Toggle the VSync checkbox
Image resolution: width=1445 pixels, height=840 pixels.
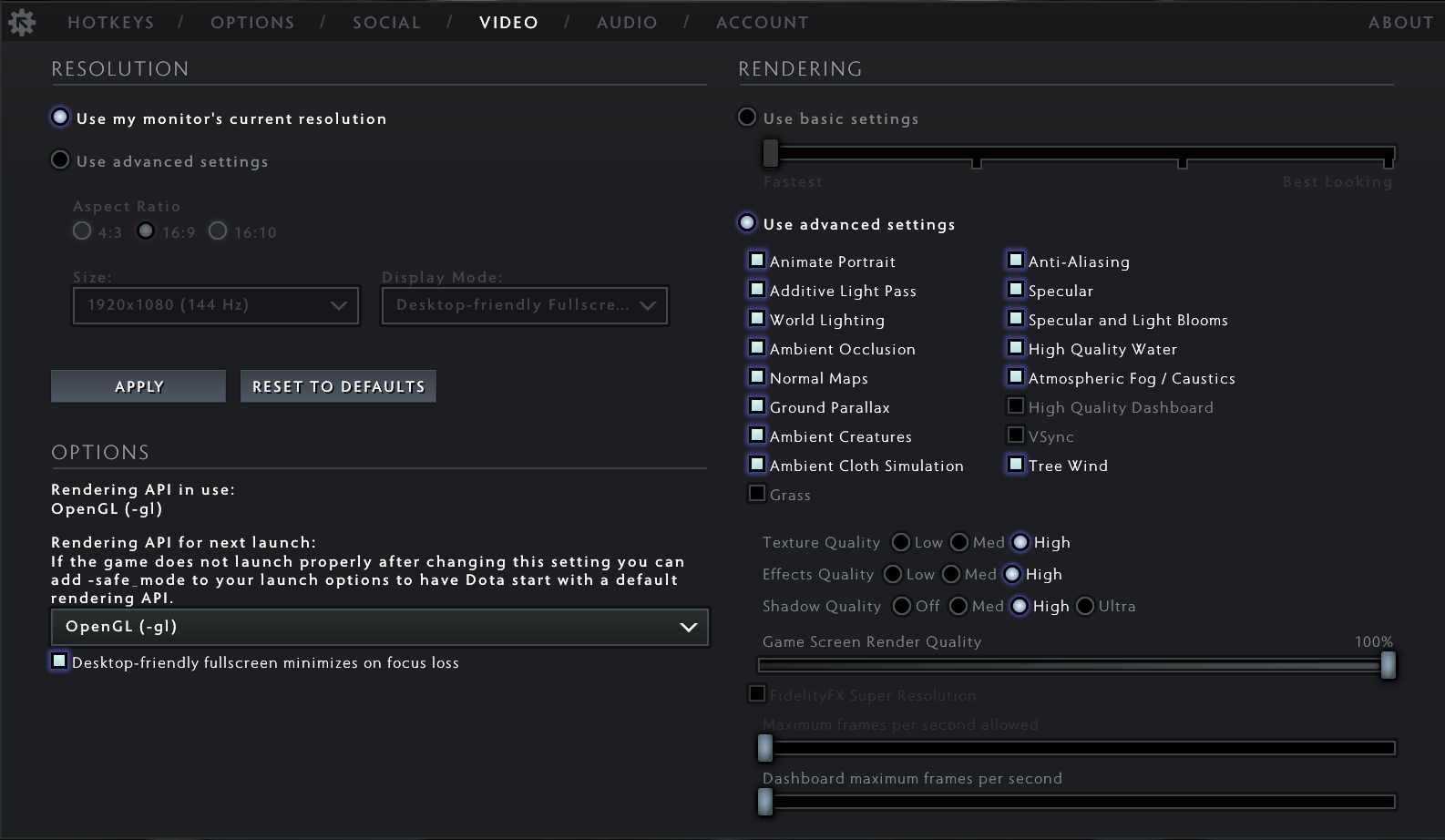click(x=1016, y=435)
